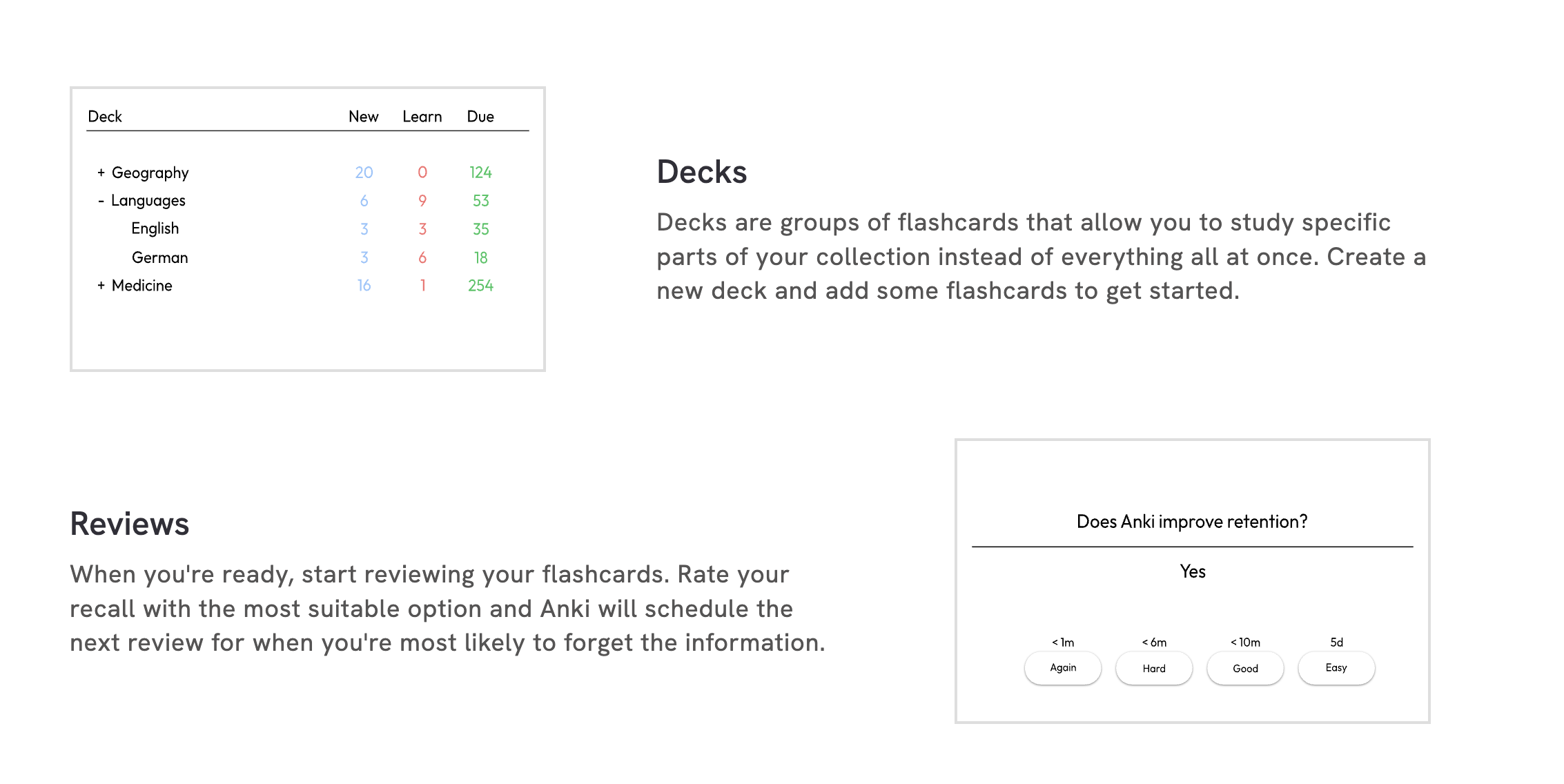Rate the card as Good
1564x784 pixels.
[x=1245, y=668]
